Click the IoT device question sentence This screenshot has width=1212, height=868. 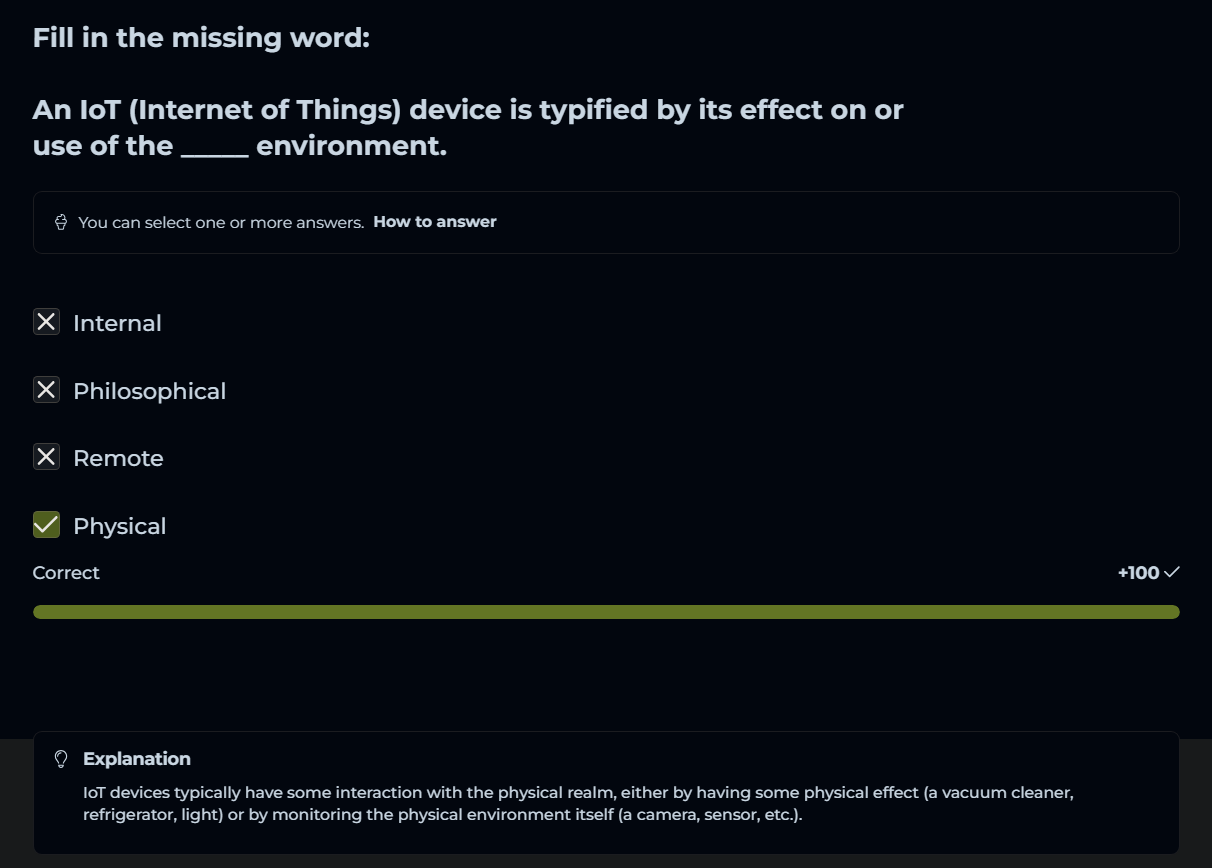coord(467,128)
